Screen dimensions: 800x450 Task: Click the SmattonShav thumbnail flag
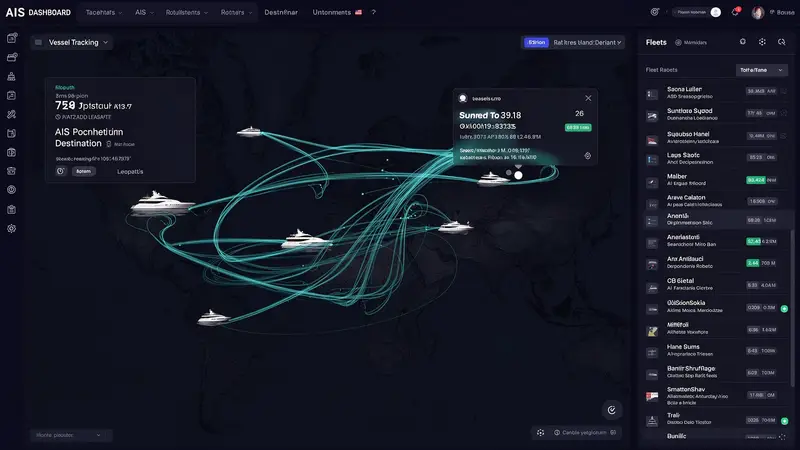click(652, 396)
